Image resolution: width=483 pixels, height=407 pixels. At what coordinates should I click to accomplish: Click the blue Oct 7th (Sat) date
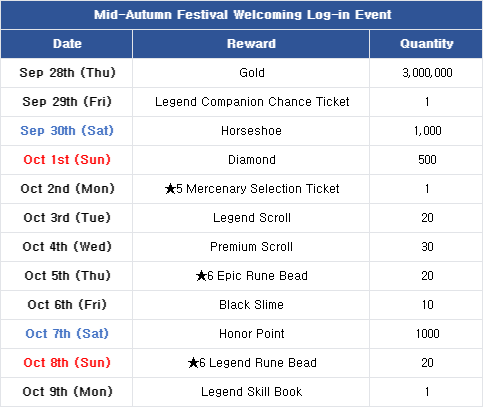click(67, 334)
